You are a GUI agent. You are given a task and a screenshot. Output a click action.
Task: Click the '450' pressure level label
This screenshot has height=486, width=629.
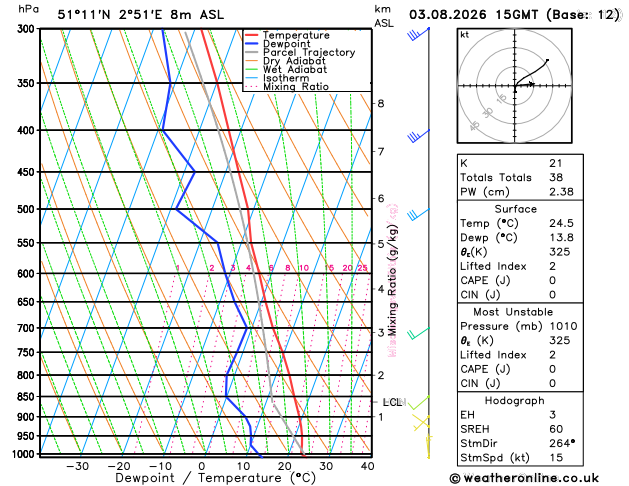[x=28, y=172]
